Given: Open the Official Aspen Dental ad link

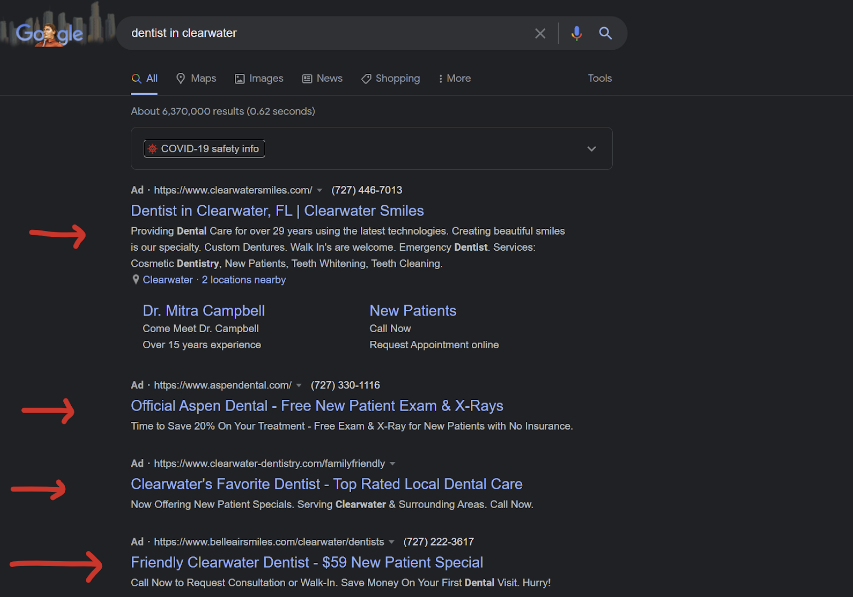Looking at the screenshot, I should coord(317,405).
